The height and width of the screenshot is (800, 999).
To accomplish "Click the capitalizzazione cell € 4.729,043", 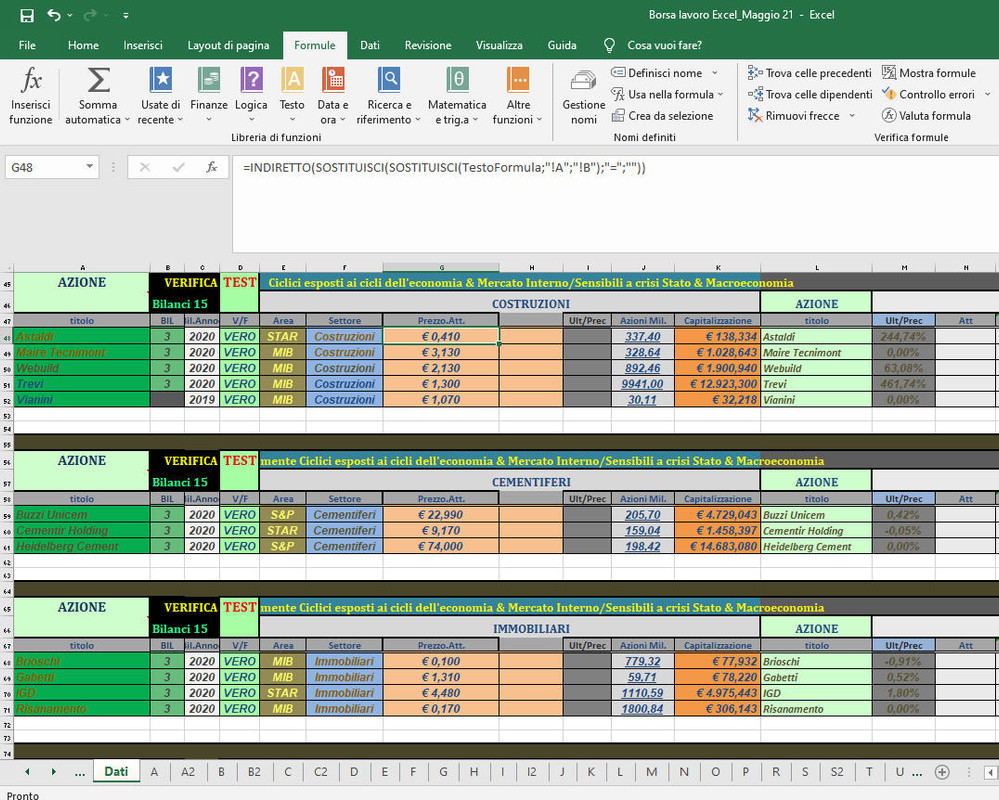I will click(x=717, y=515).
